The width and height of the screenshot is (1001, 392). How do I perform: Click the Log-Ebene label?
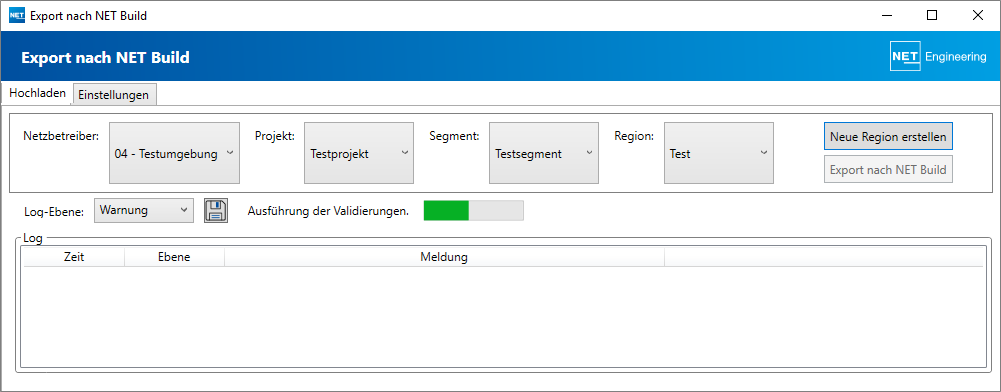(54, 212)
